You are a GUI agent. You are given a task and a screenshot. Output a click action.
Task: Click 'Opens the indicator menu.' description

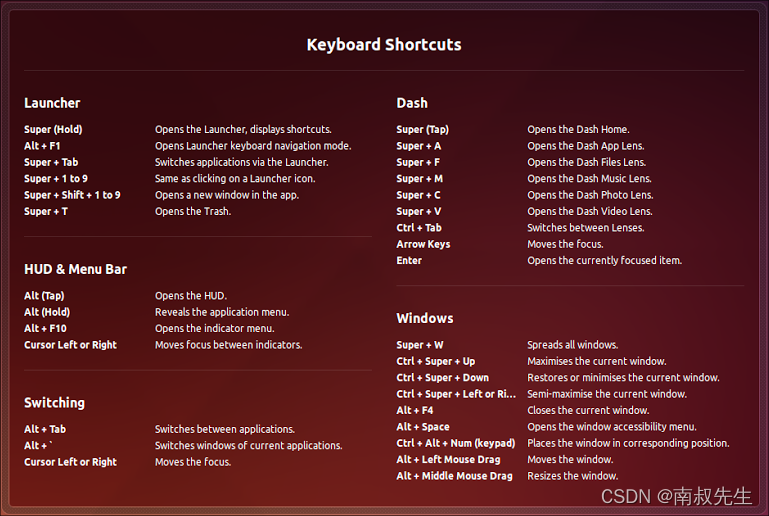coord(215,329)
